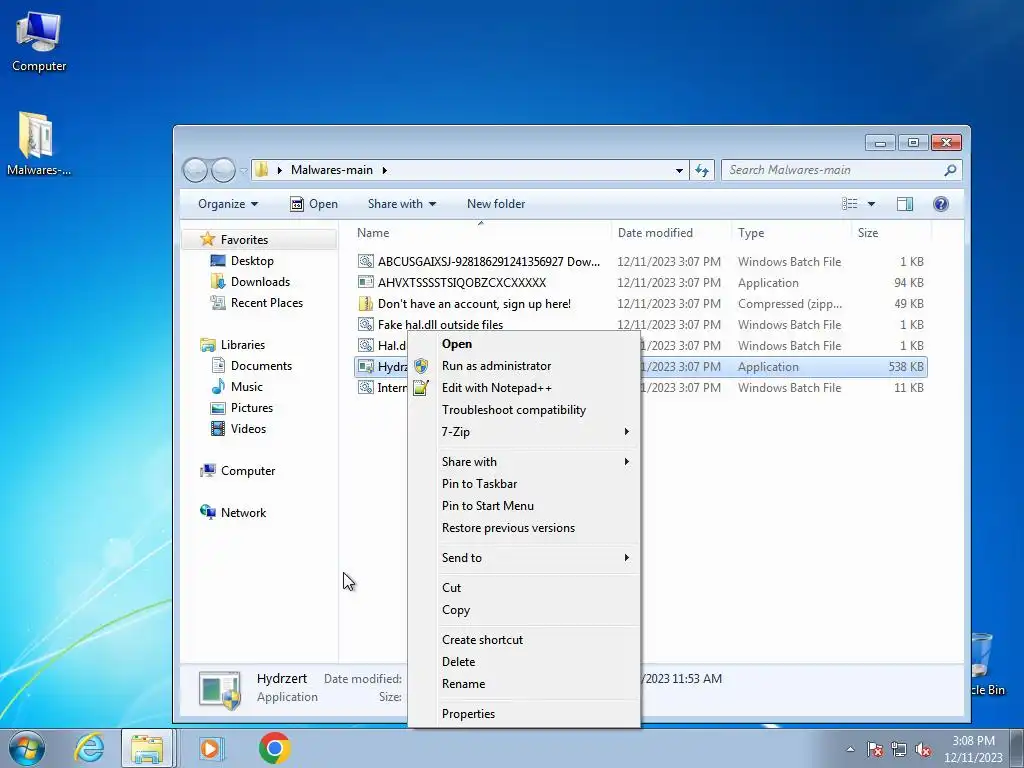The height and width of the screenshot is (768, 1024).
Task: Toggle the preview pane icon
Action: (904, 204)
